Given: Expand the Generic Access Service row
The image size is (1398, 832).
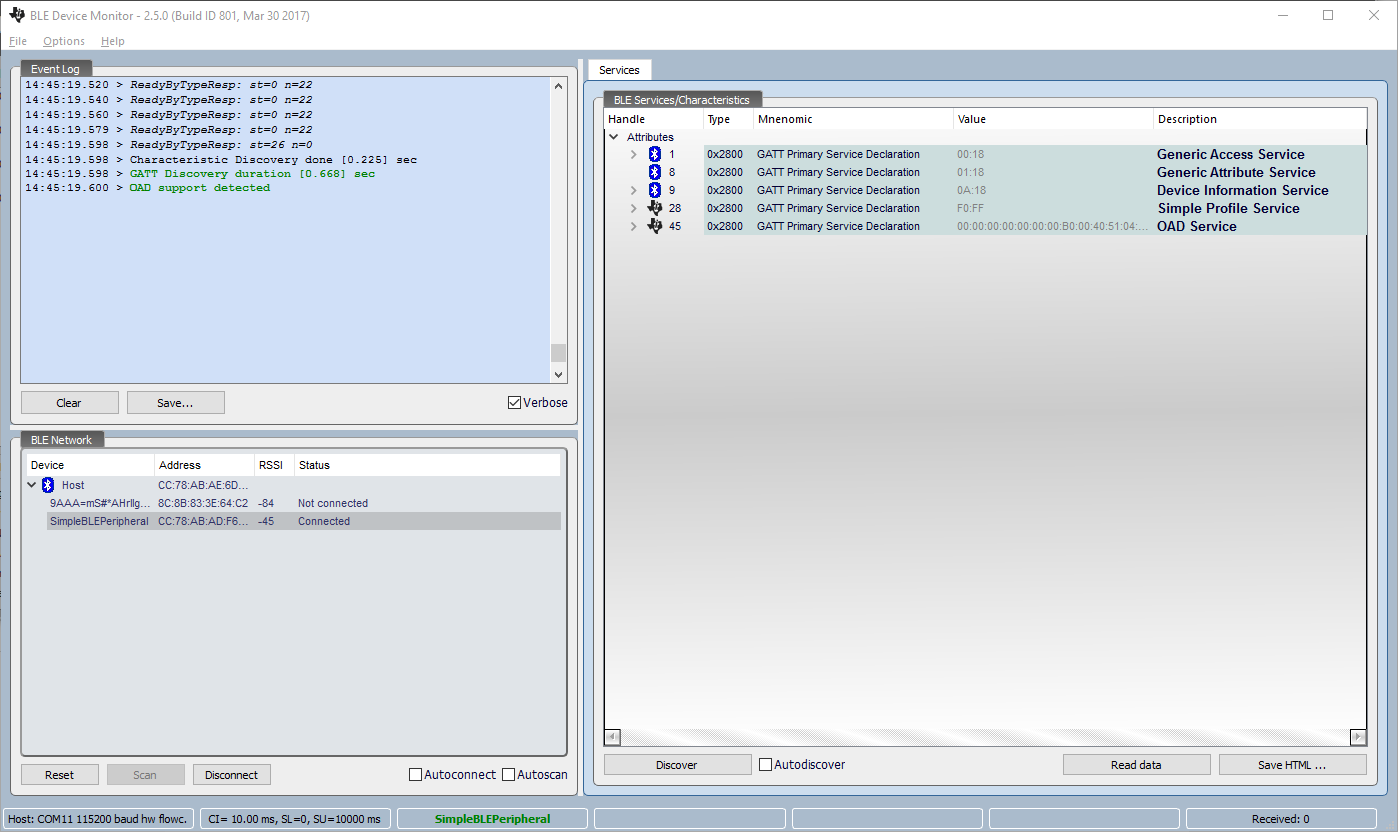Looking at the screenshot, I should coord(633,154).
